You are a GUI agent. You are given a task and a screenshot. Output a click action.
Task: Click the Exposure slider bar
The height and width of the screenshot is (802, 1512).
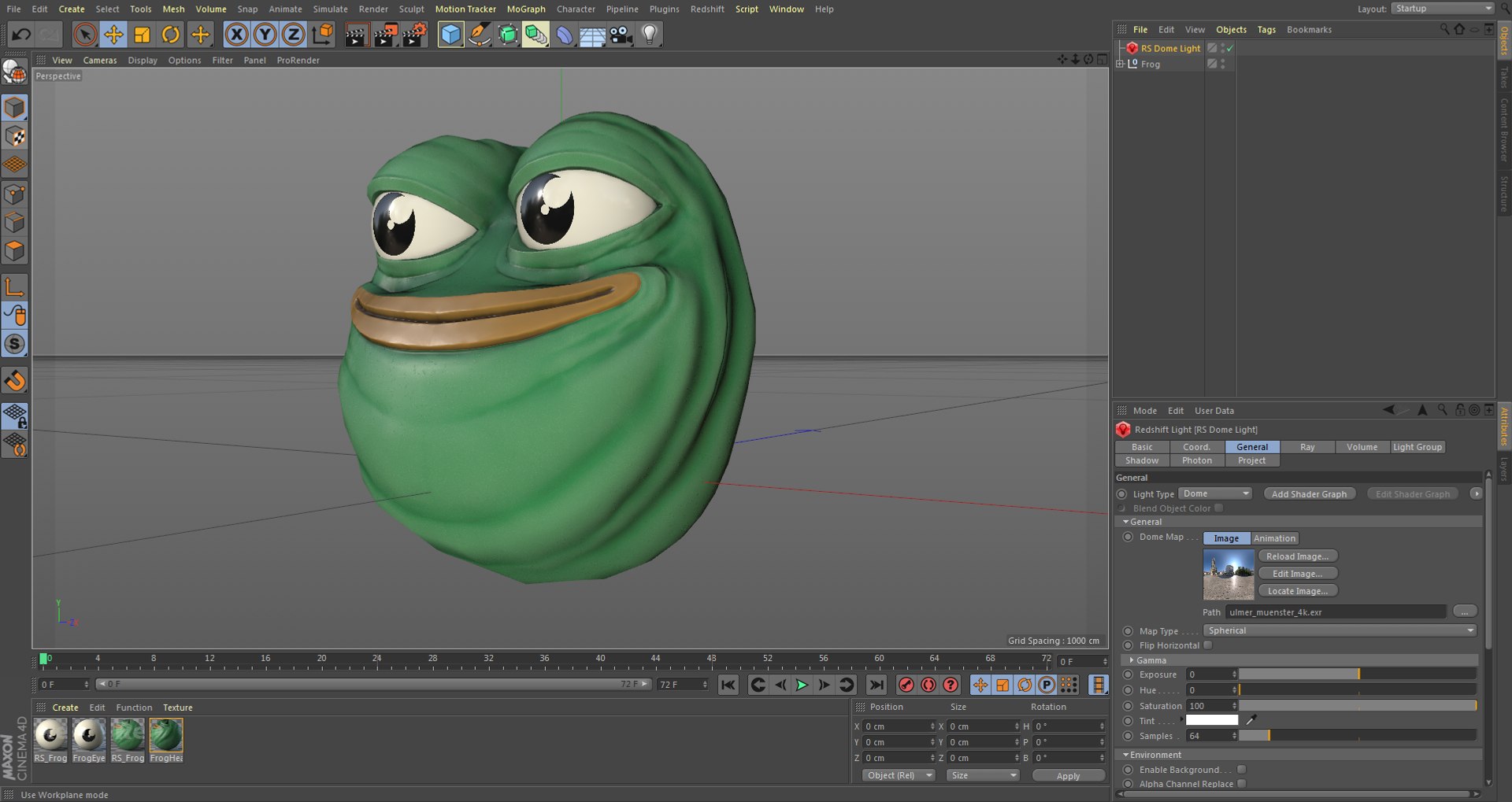point(1358,674)
